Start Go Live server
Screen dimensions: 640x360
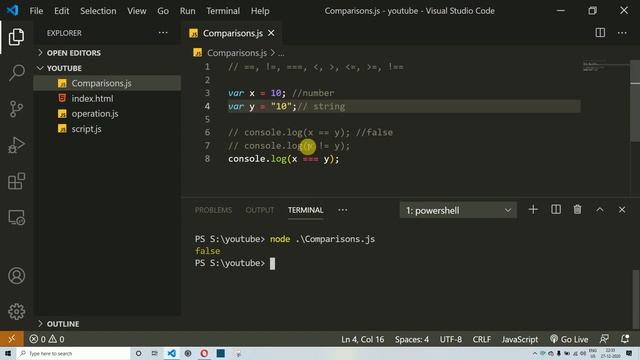(x=569, y=339)
